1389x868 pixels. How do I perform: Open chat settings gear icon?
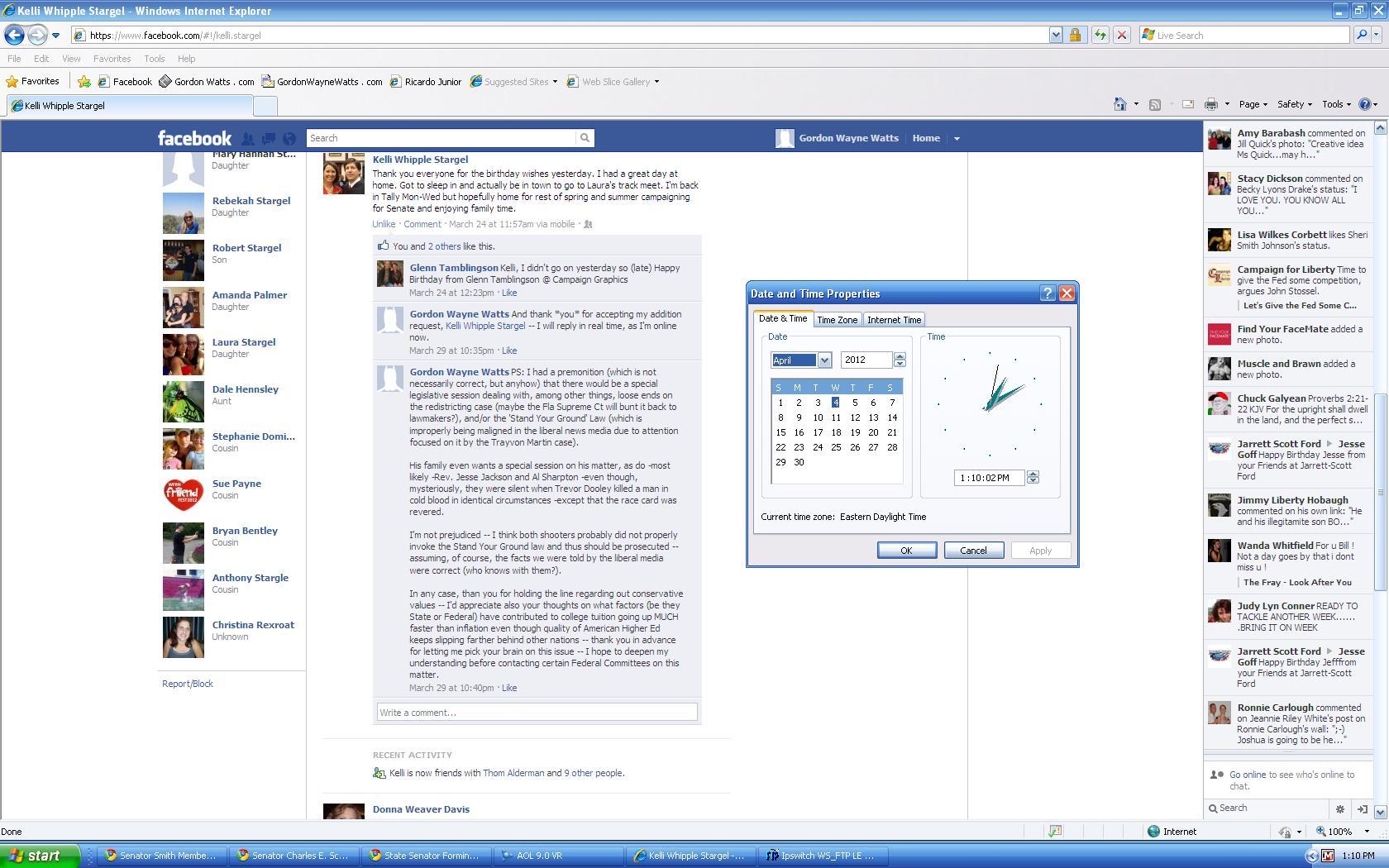click(x=1340, y=808)
